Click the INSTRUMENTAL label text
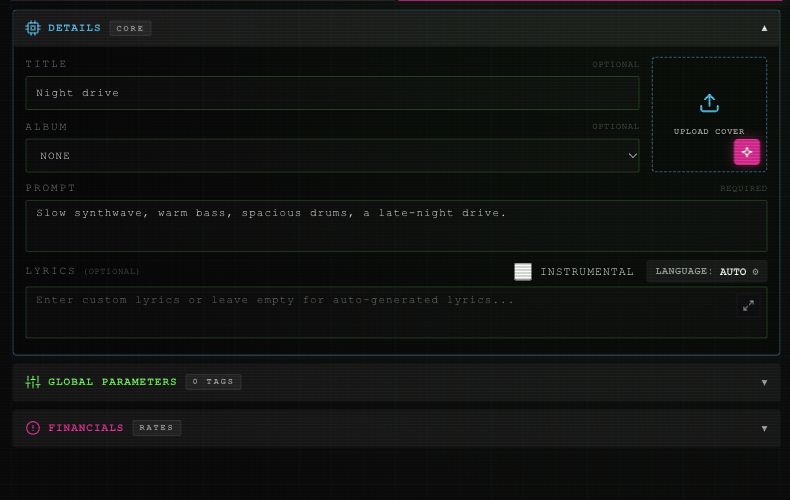790x500 pixels. pos(587,272)
